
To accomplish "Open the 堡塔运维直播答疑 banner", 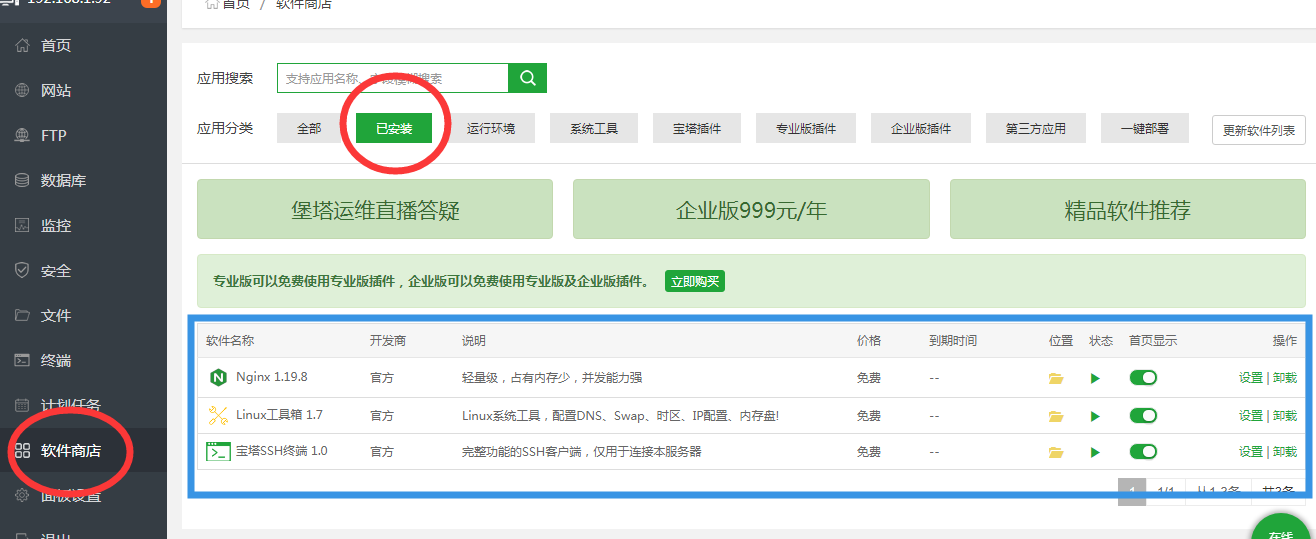I will click(x=375, y=209).
